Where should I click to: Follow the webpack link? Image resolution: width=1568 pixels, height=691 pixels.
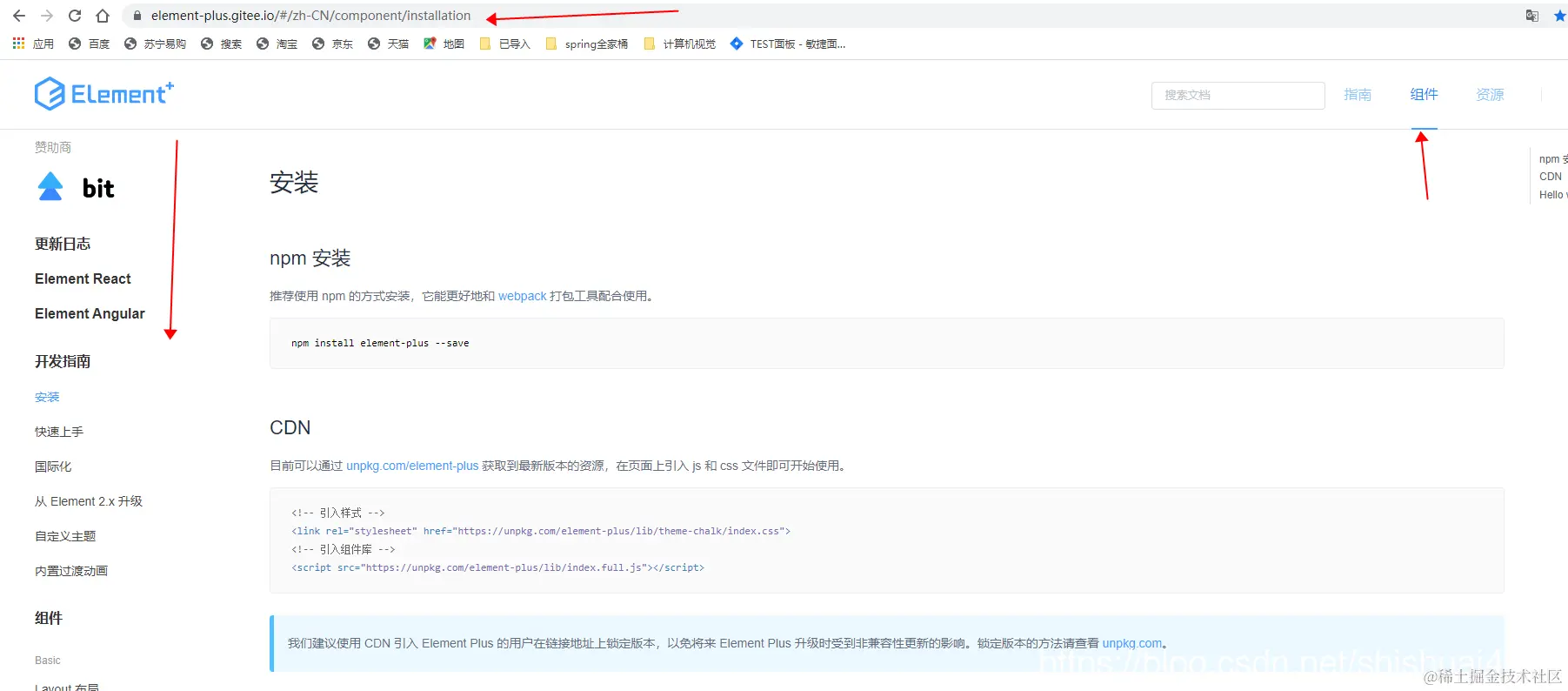pyautogui.click(x=523, y=296)
